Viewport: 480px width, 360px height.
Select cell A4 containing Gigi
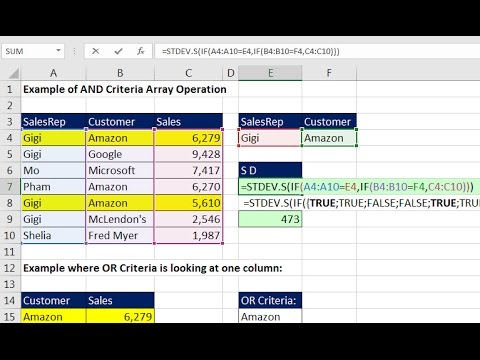point(53,138)
